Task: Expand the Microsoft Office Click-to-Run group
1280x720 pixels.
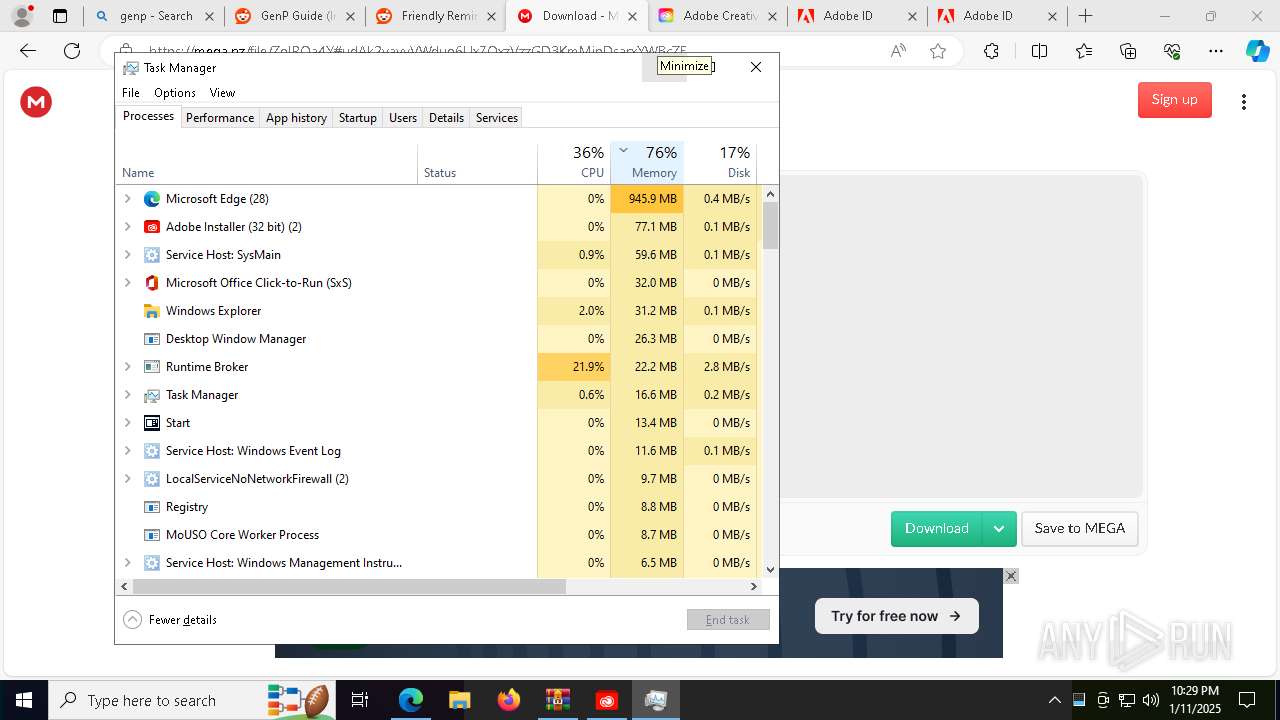Action: (127, 283)
